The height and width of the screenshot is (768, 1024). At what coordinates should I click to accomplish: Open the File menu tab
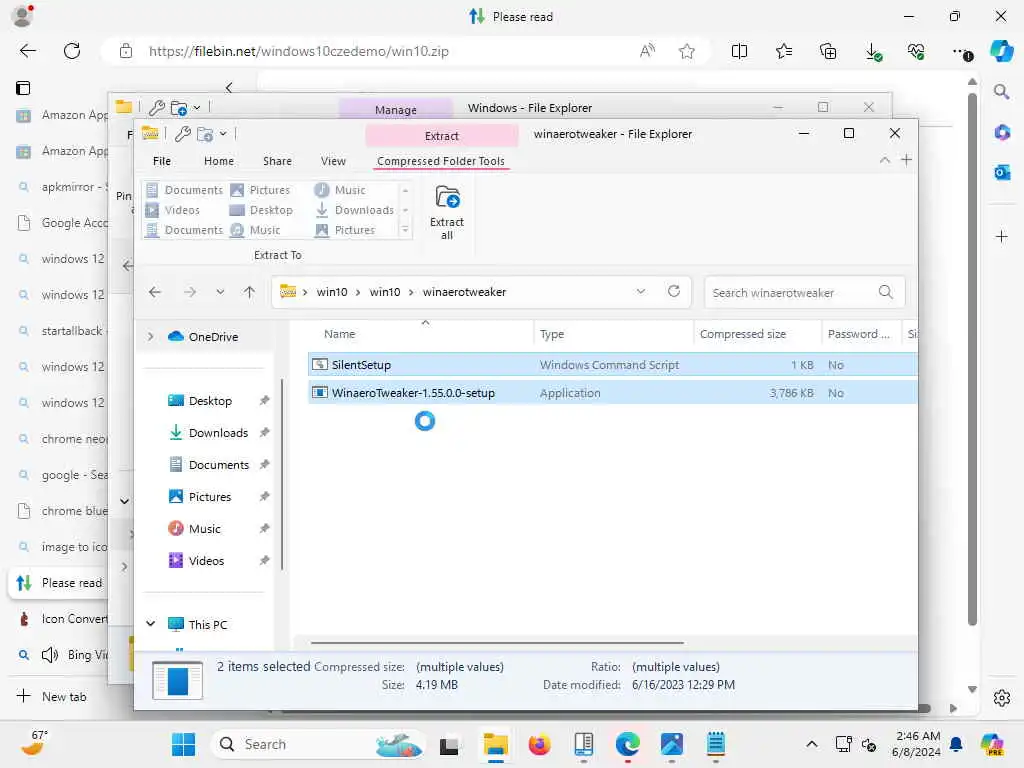(161, 161)
